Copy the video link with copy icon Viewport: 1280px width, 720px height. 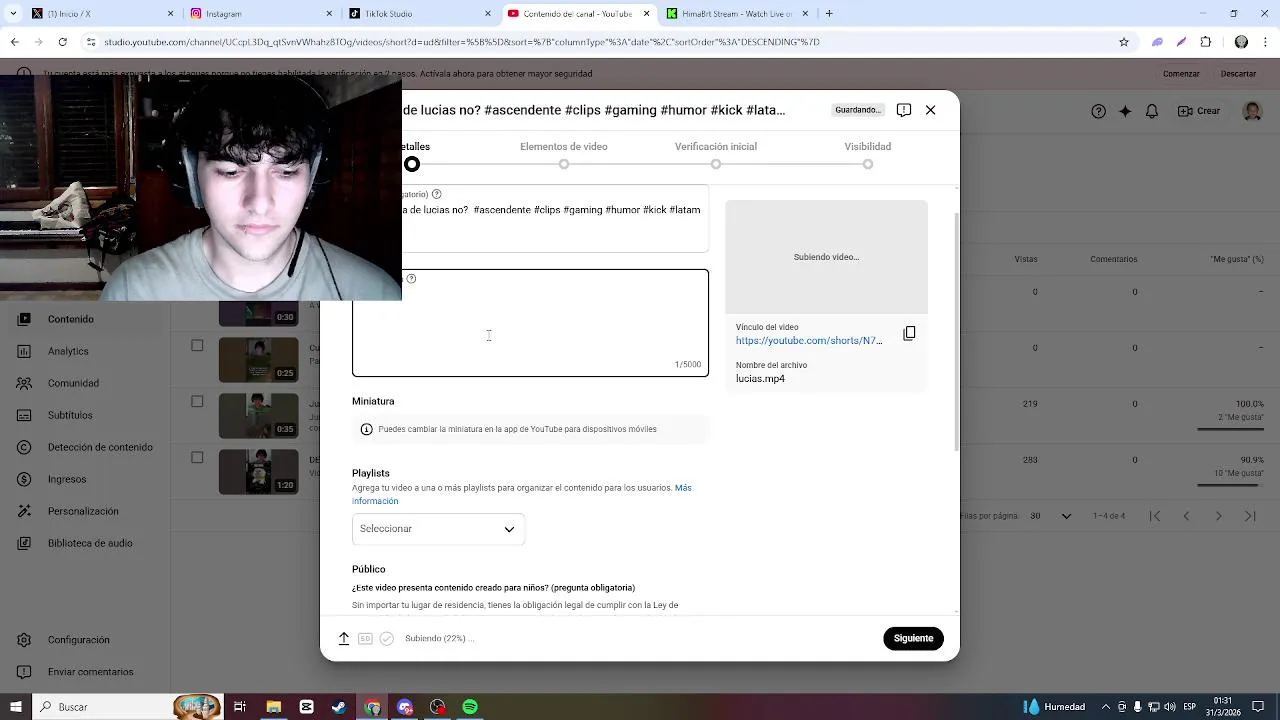(909, 333)
